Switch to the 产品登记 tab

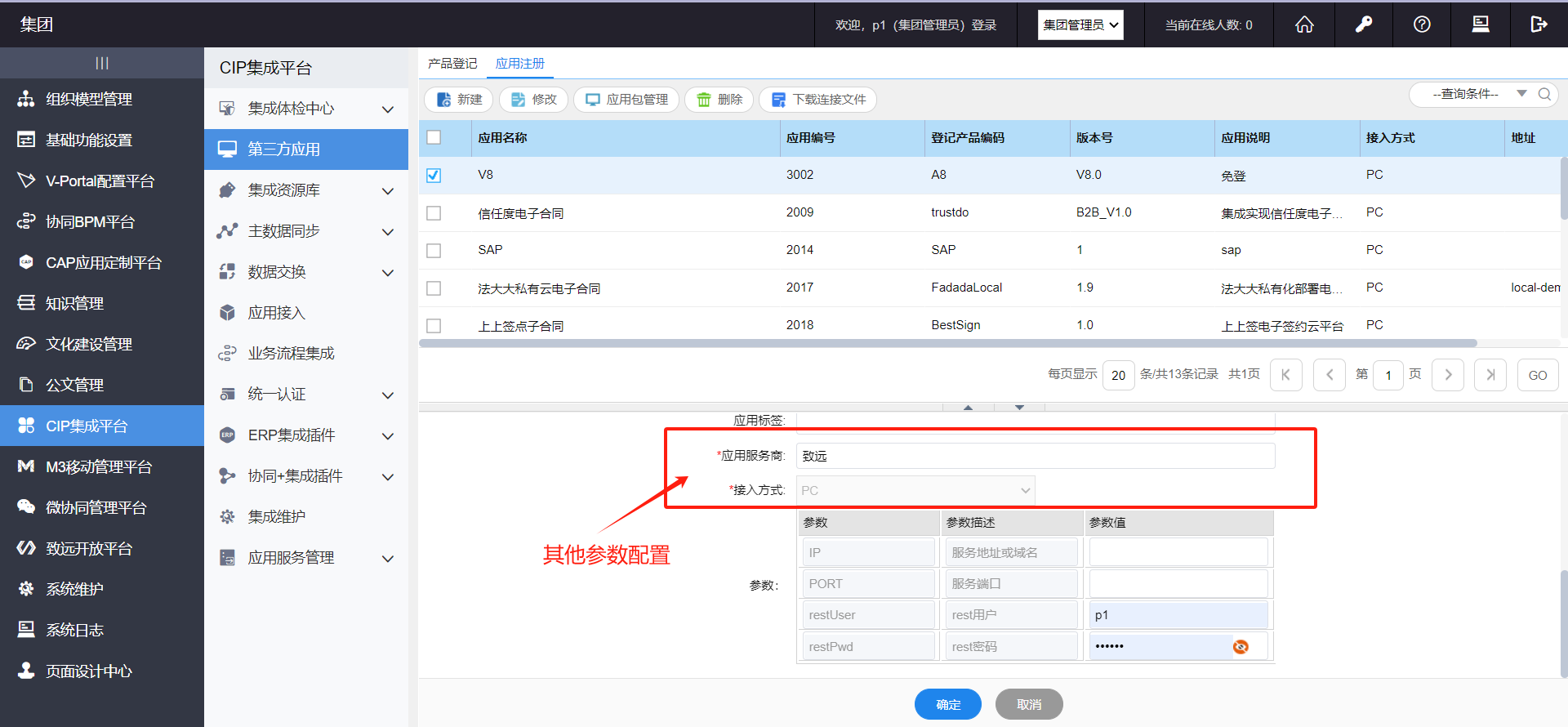(452, 64)
